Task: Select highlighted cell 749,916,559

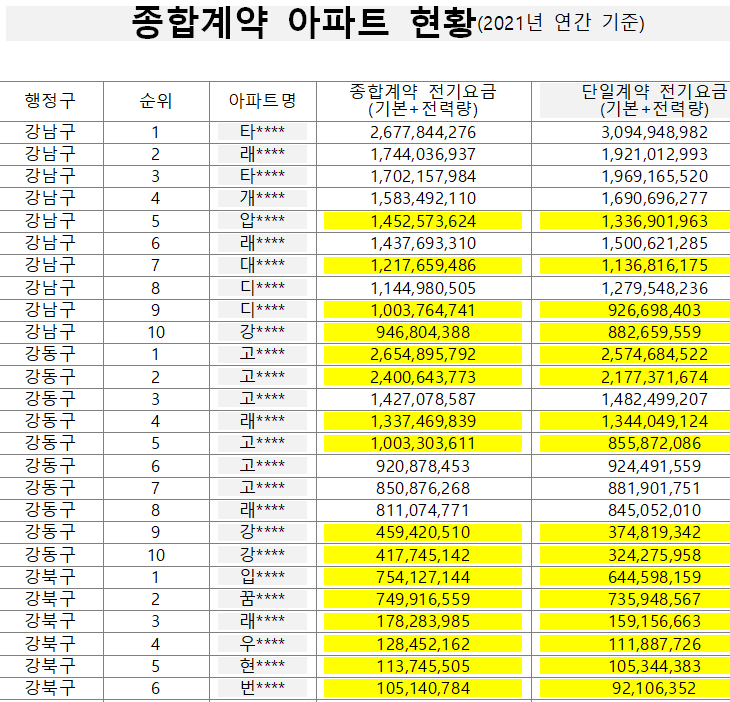Action: 423,600
